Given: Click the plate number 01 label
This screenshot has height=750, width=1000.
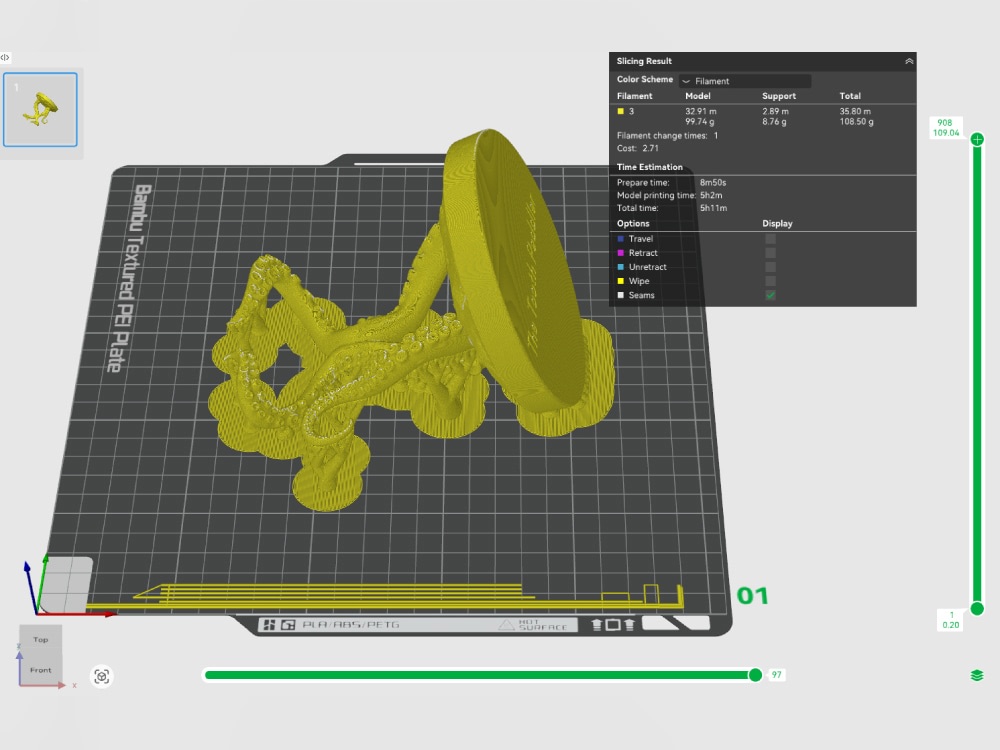Looking at the screenshot, I should [753, 596].
